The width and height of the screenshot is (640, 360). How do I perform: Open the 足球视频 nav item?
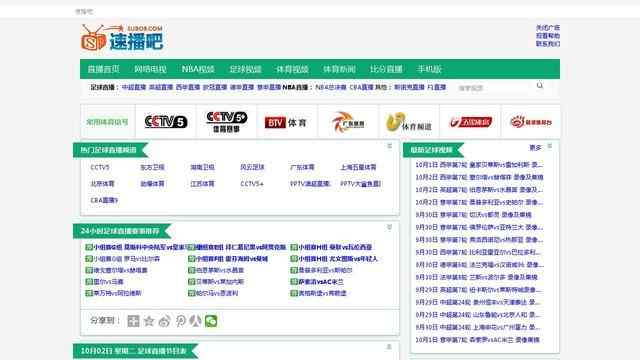click(245, 69)
